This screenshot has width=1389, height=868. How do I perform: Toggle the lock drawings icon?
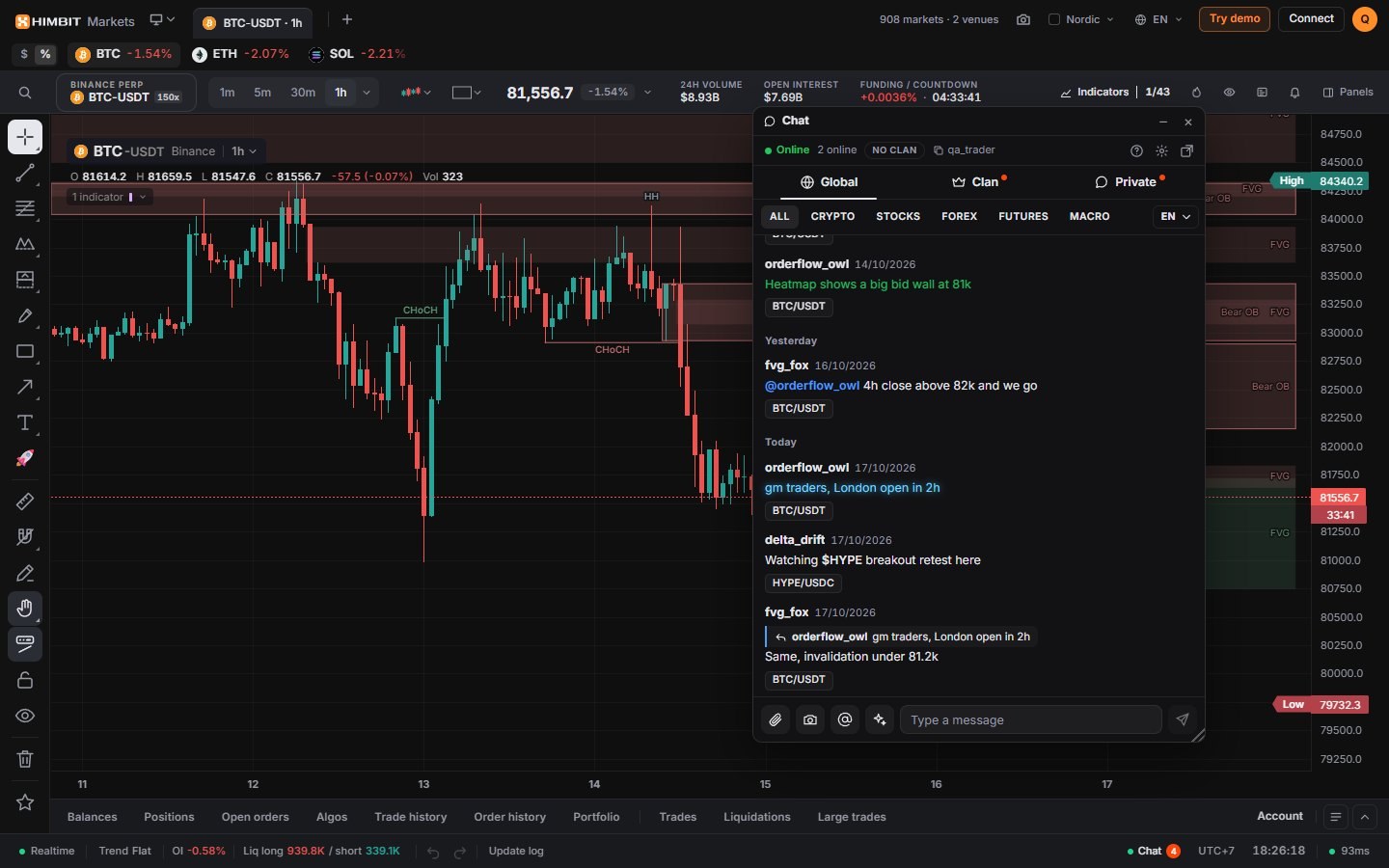click(25, 680)
